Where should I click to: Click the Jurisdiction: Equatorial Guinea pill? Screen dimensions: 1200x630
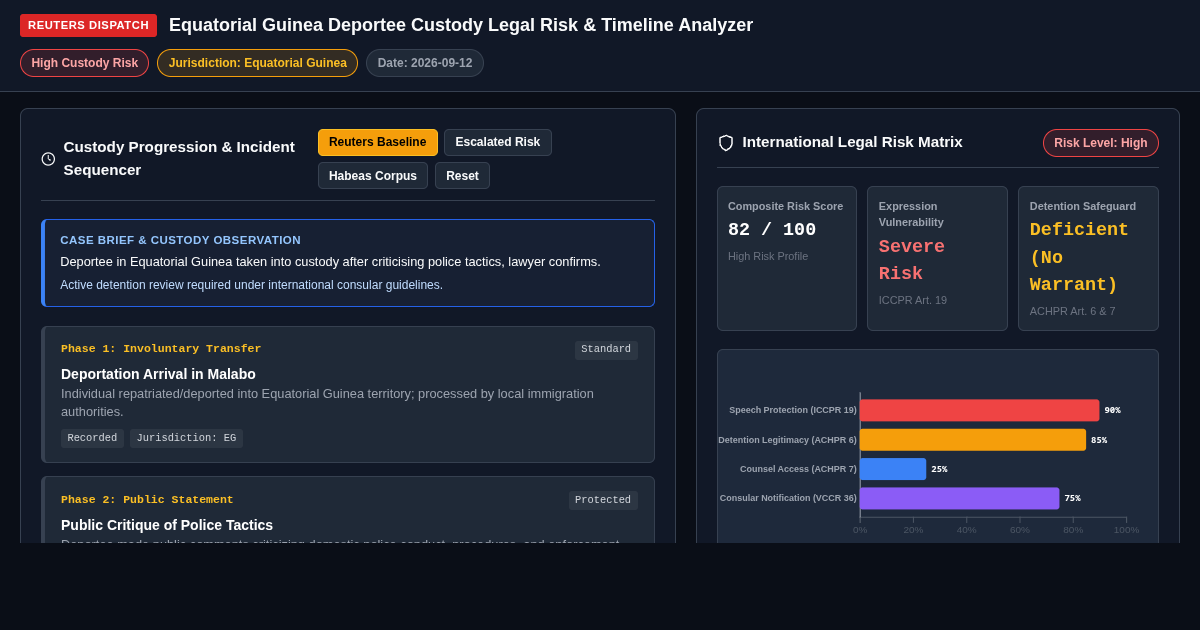(257, 63)
